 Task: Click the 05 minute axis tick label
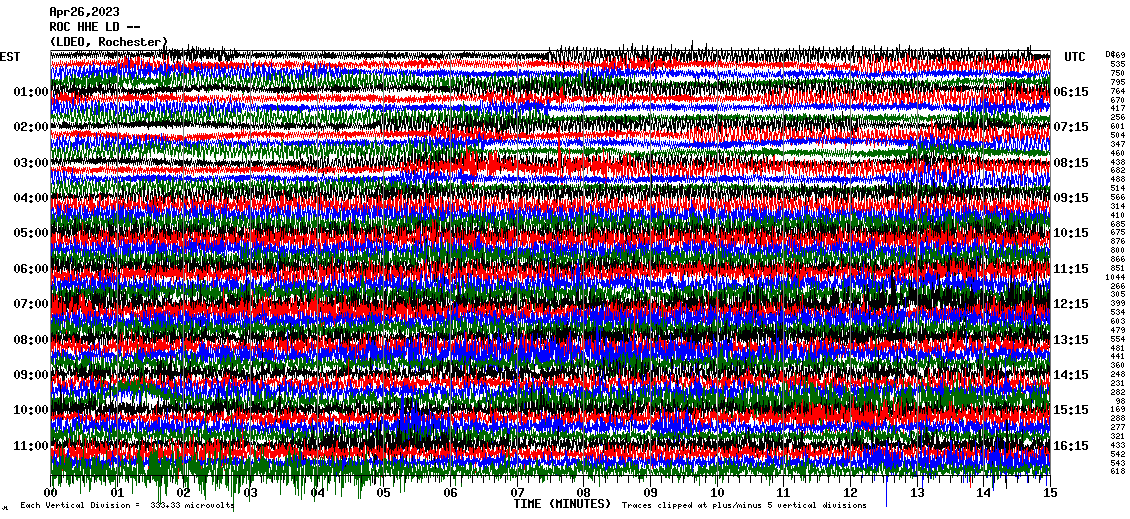[384, 493]
